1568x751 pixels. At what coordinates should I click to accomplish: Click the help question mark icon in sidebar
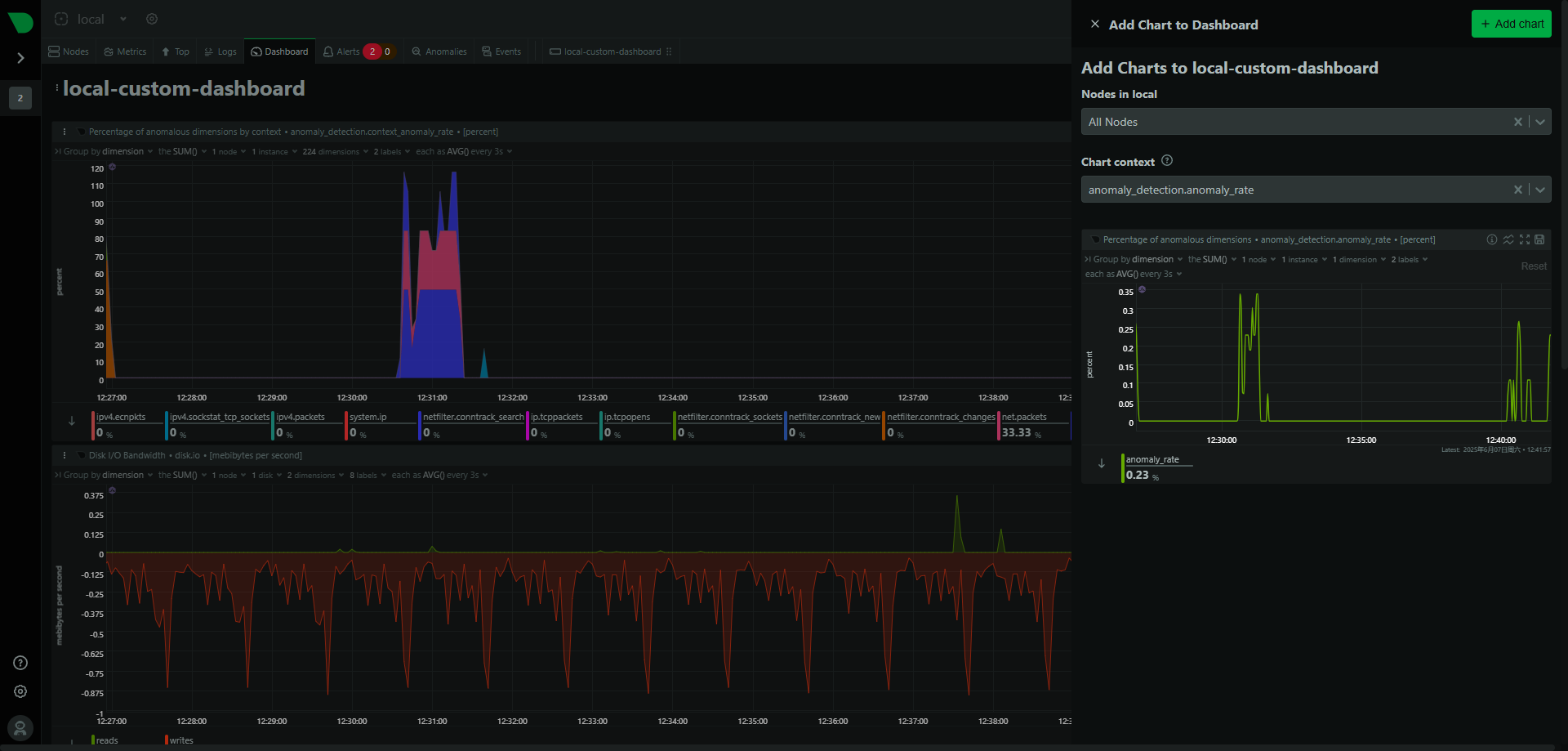coord(20,663)
